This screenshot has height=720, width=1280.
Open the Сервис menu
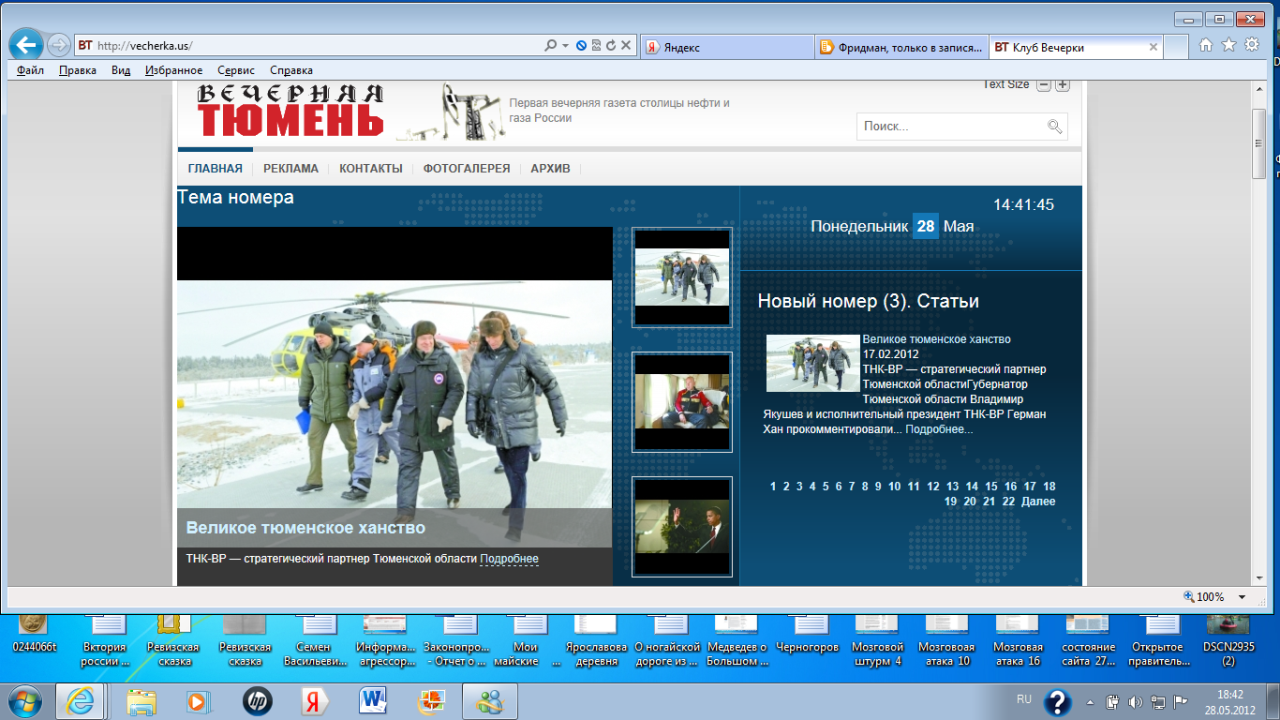coord(236,71)
